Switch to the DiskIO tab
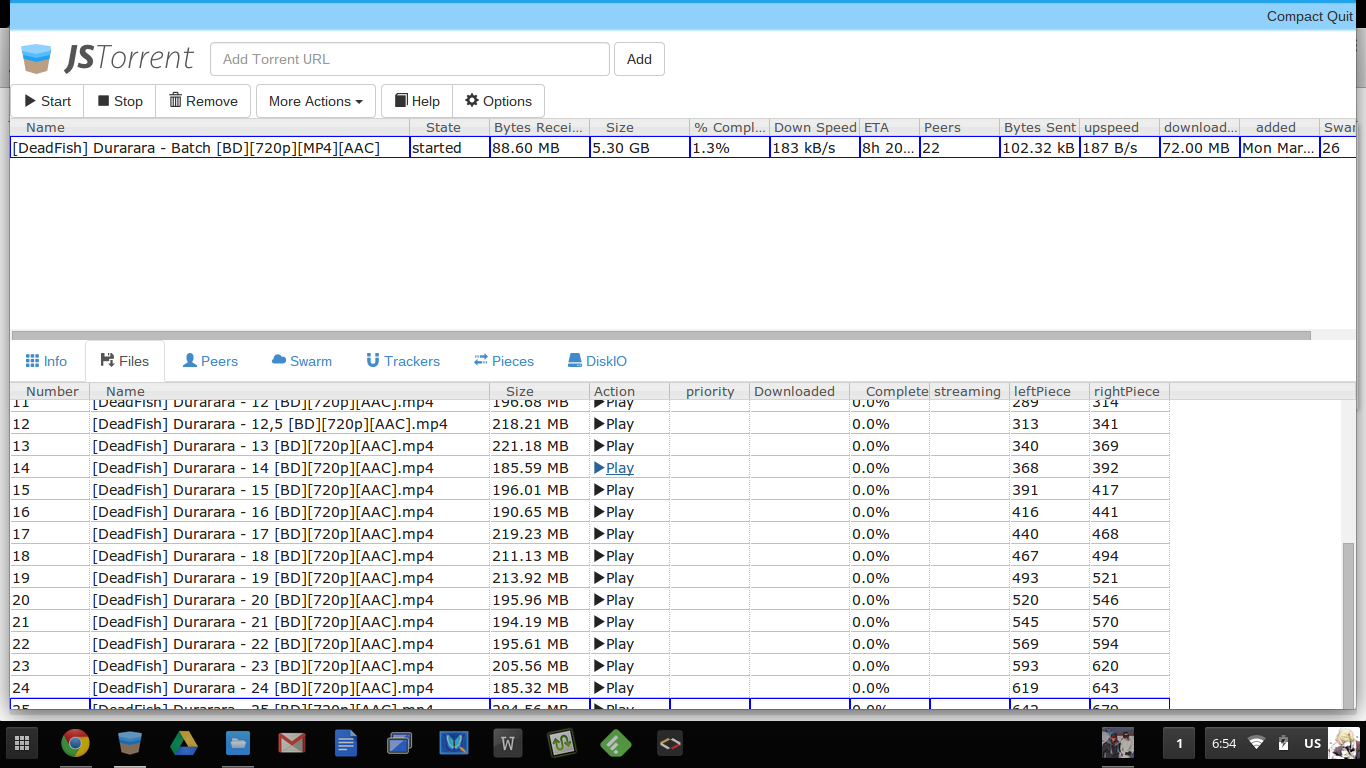The width and height of the screenshot is (1366, 768). coord(597,361)
